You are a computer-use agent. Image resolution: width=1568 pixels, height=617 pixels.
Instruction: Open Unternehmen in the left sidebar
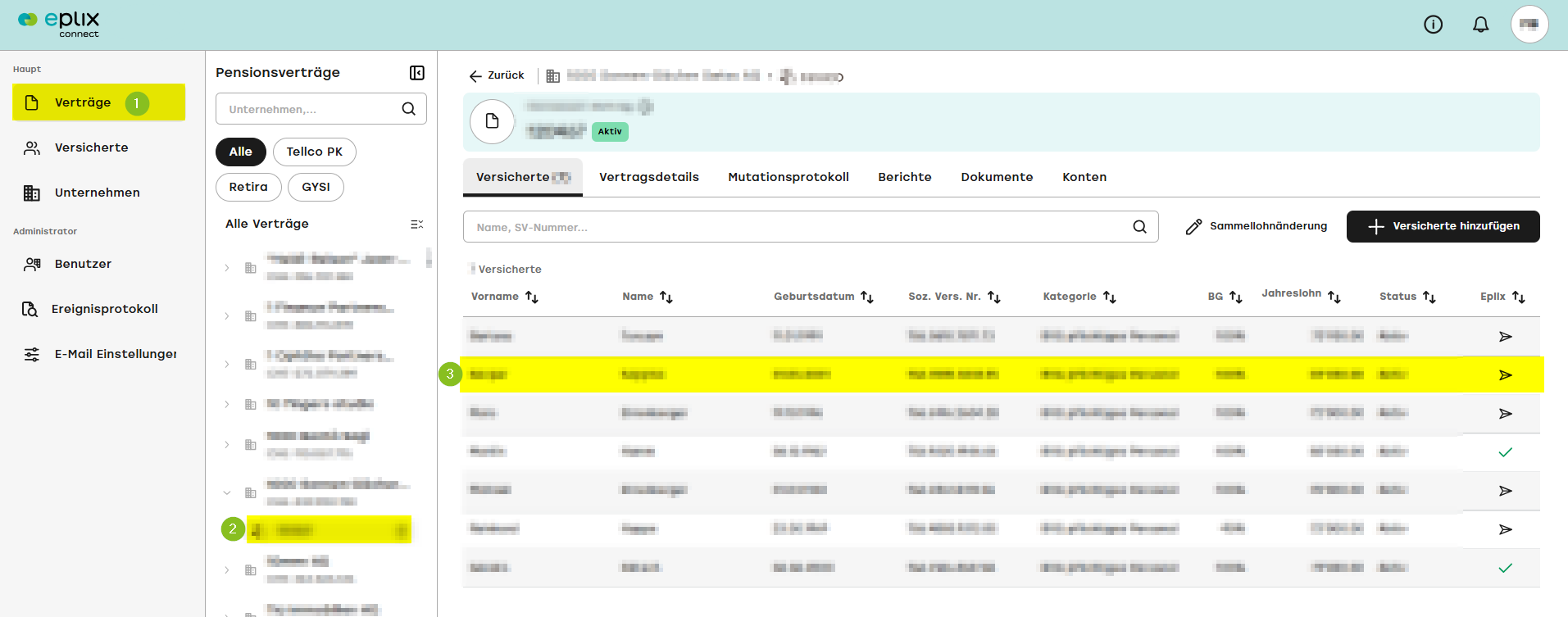click(x=99, y=193)
